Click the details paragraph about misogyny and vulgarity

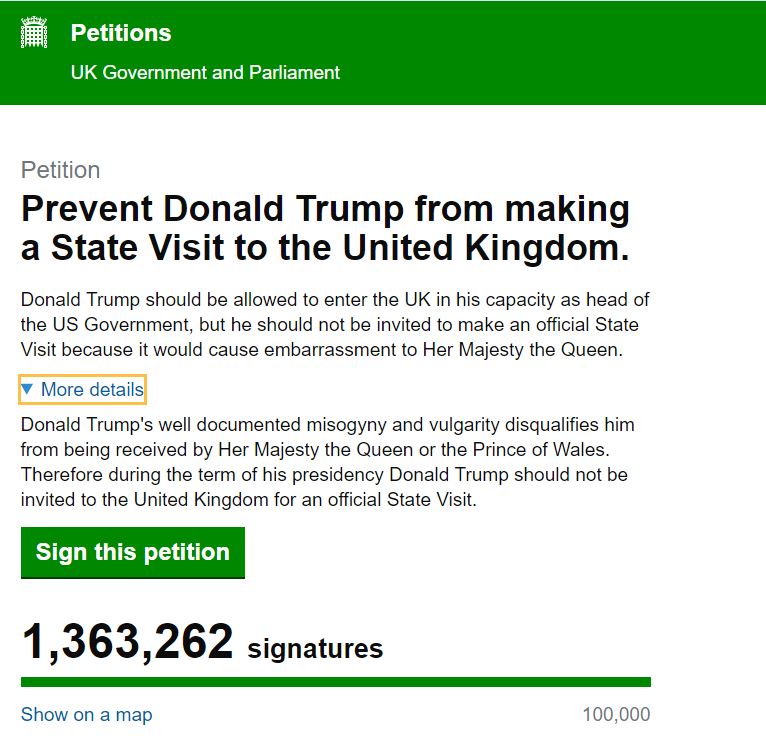point(327,462)
